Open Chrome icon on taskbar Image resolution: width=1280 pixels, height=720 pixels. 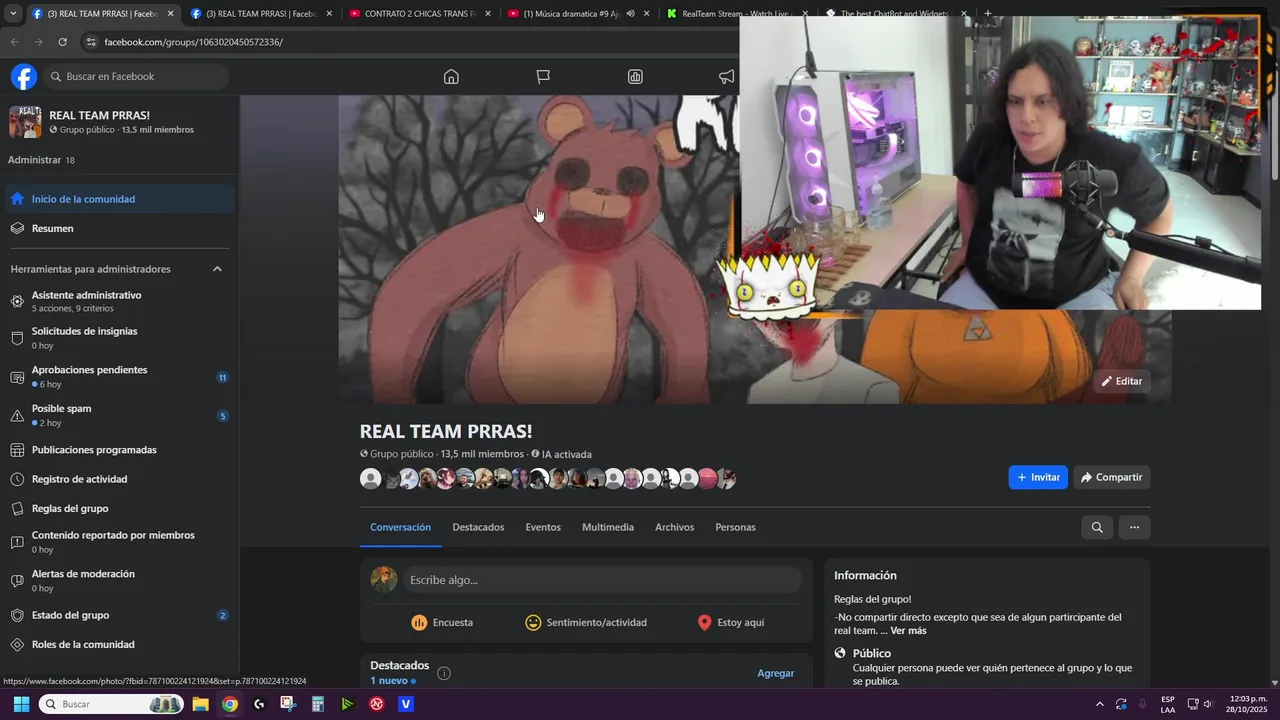point(230,704)
